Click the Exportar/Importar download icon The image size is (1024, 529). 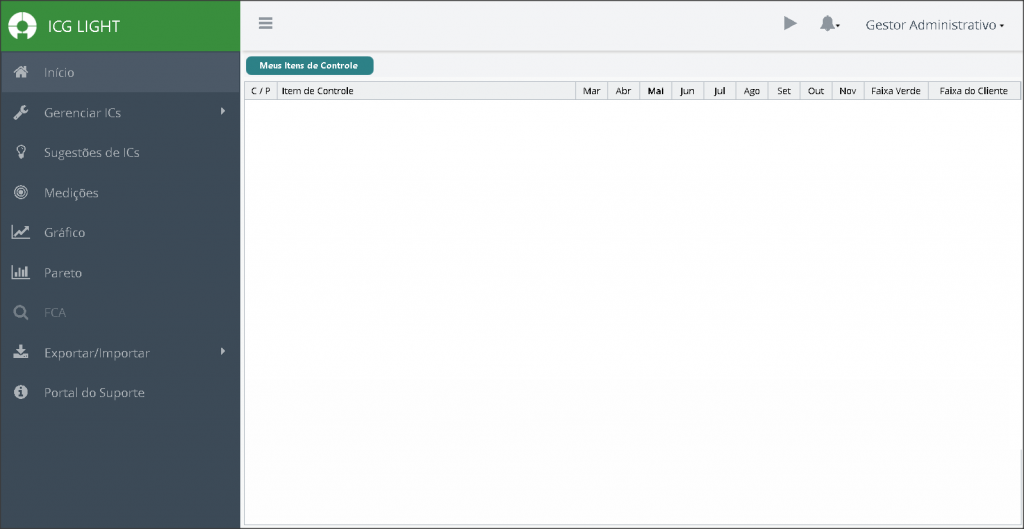click(x=21, y=353)
